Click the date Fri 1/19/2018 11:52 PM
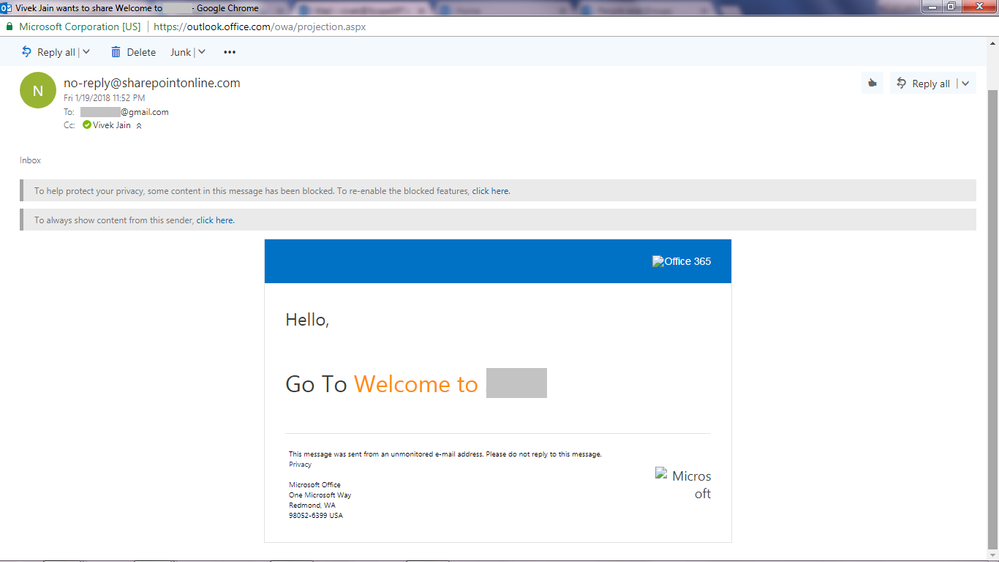The image size is (999, 562). [104, 97]
